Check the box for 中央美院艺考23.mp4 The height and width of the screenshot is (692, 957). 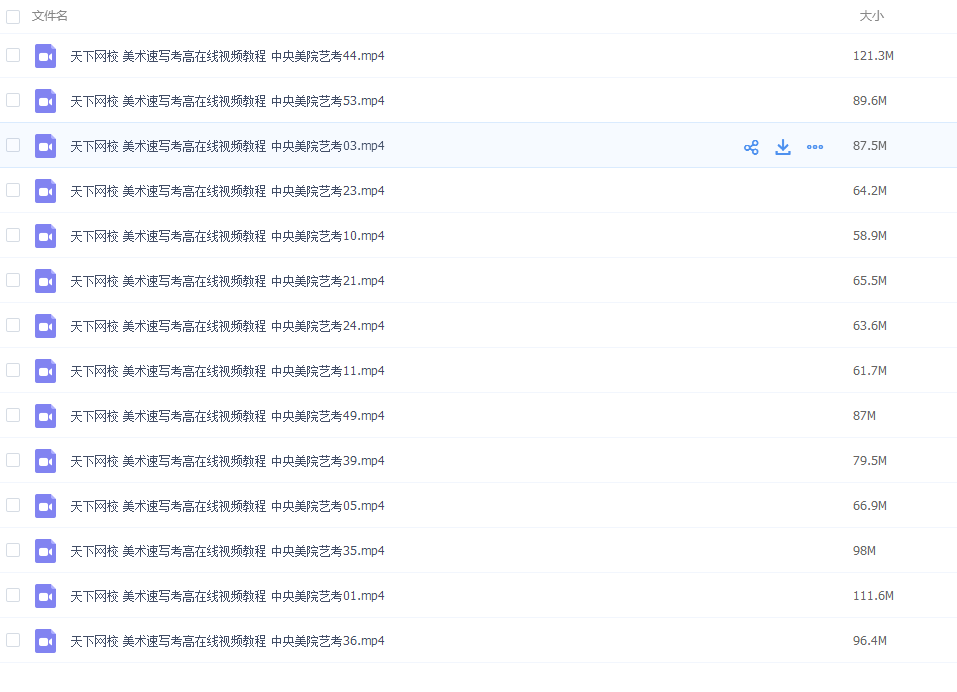[13, 190]
